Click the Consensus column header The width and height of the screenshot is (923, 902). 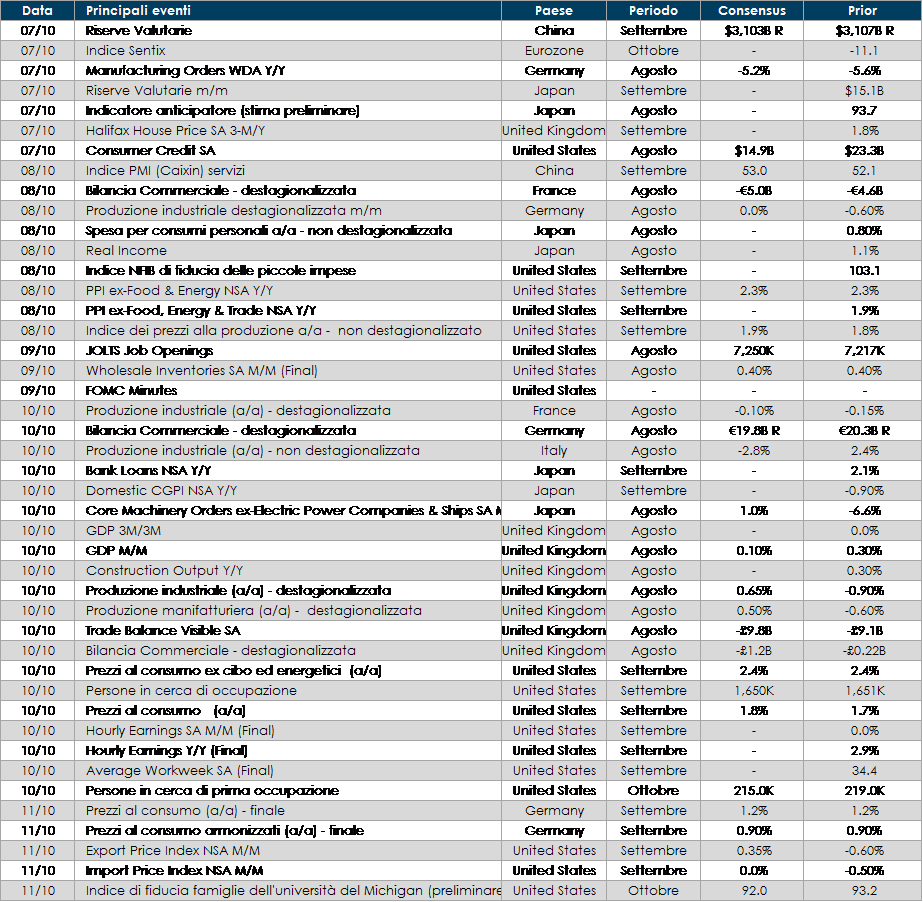(x=752, y=11)
